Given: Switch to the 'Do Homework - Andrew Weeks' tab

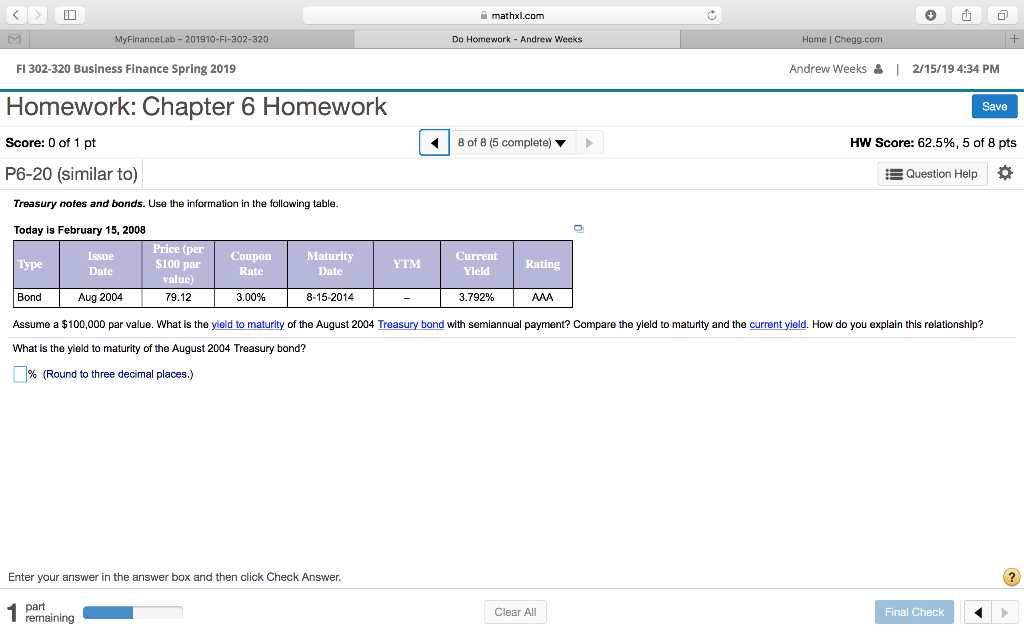Looking at the screenshot, I should (x=517, y=38).
